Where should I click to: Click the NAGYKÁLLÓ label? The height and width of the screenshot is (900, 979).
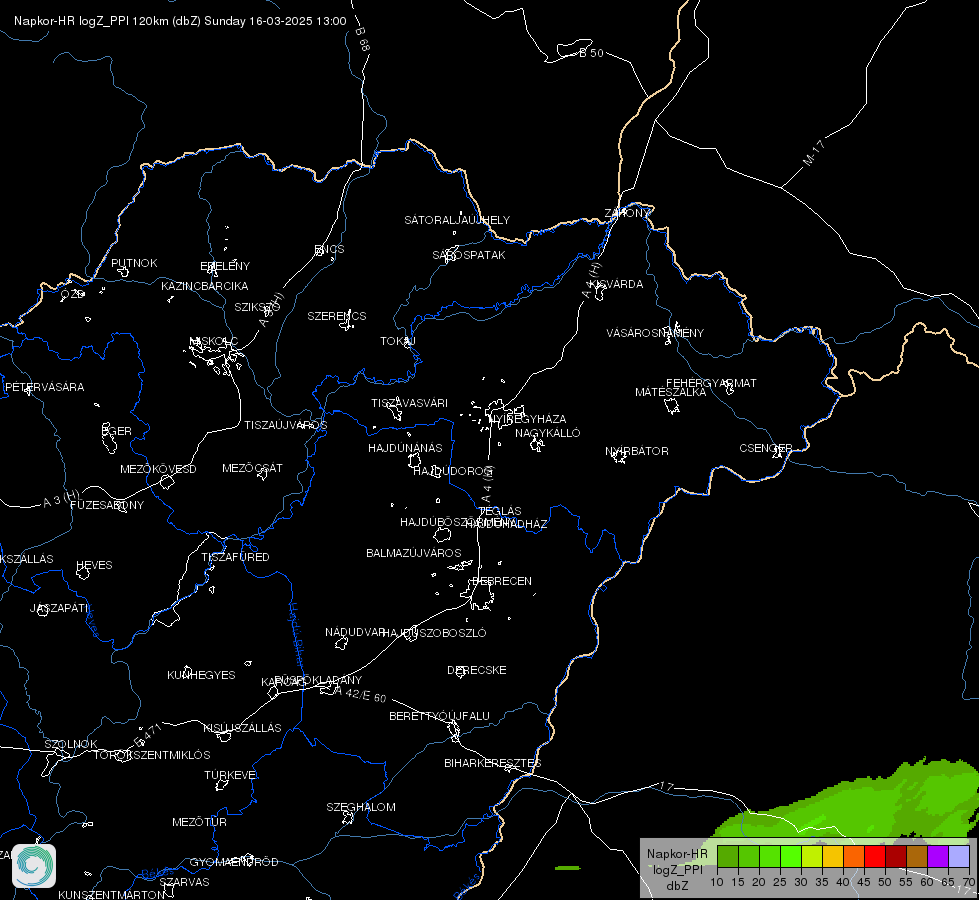point(548,433)
